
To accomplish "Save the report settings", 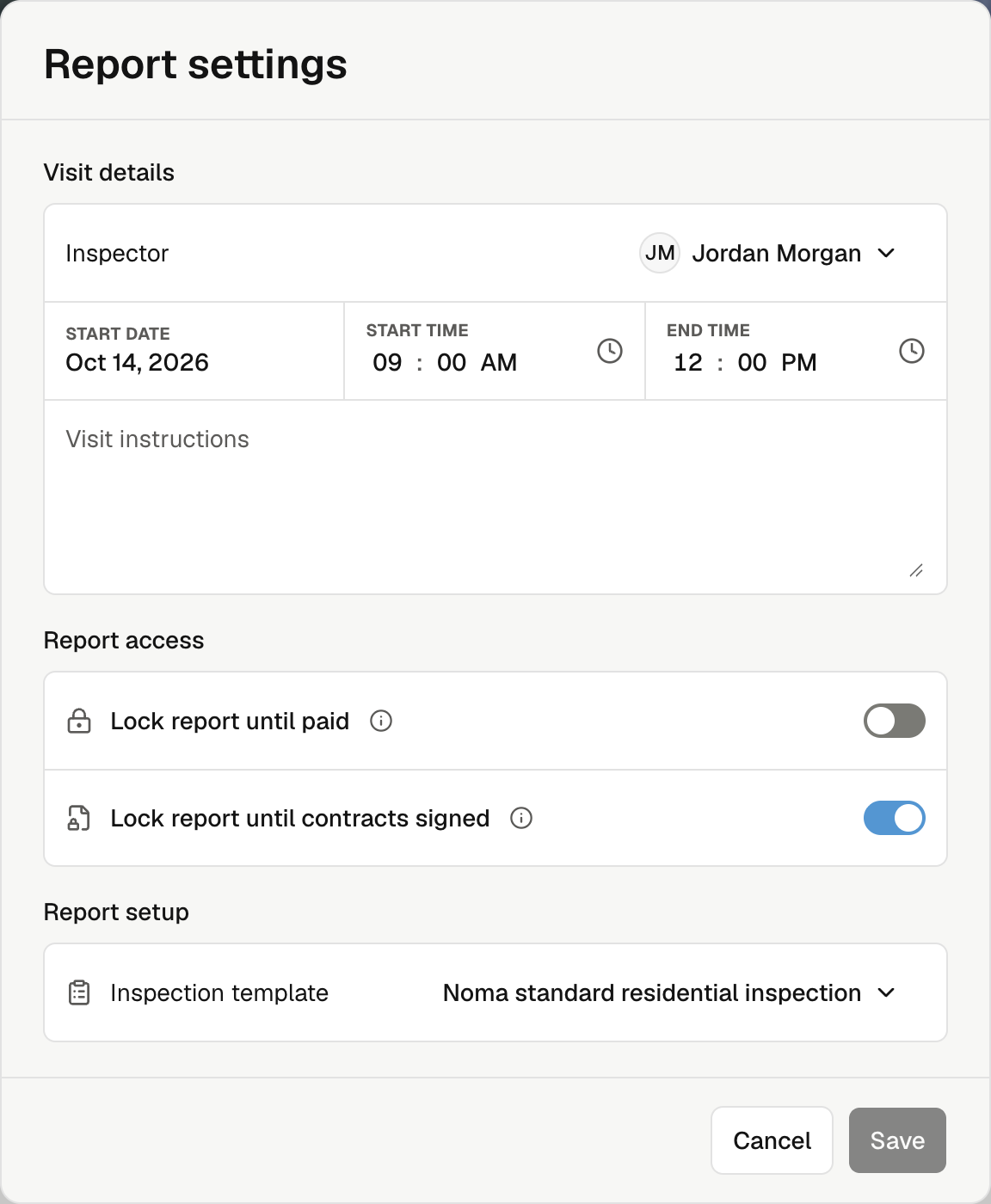I will pos(897,1140).
